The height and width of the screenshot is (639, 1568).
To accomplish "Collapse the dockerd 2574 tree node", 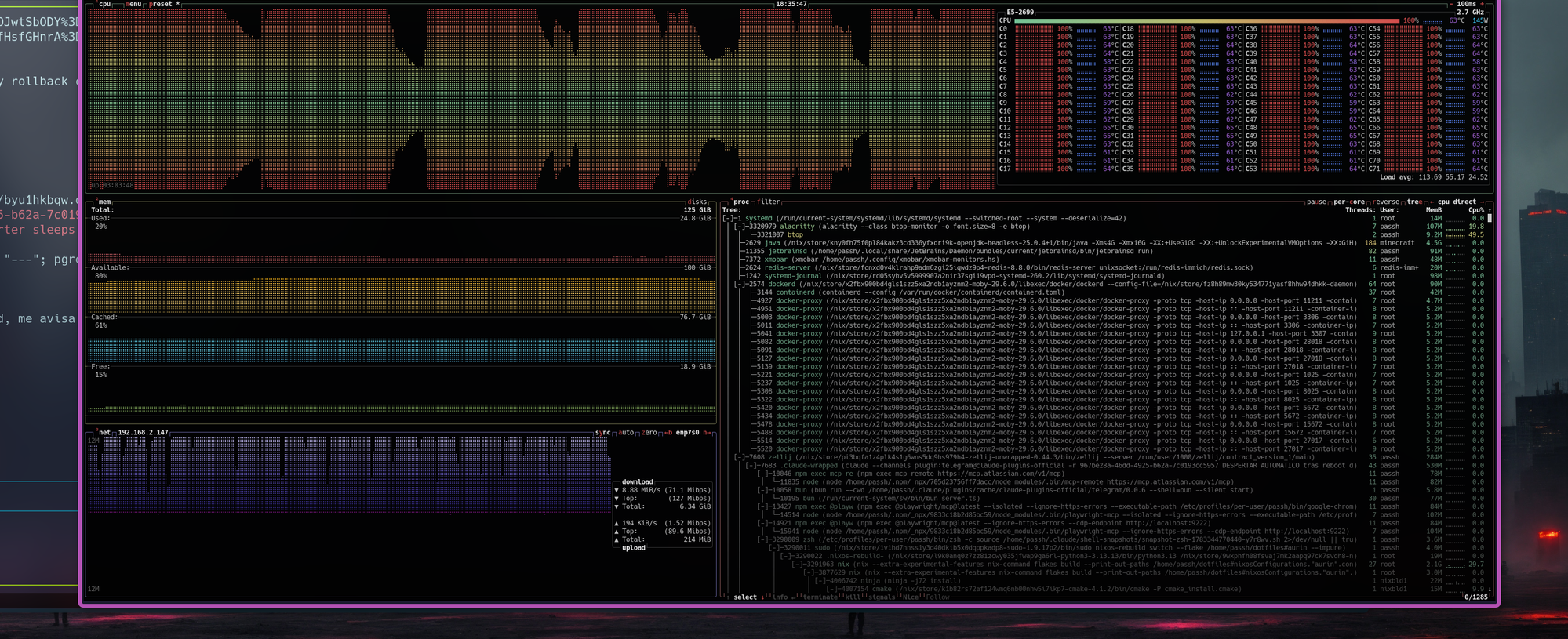I will (740, 284).
